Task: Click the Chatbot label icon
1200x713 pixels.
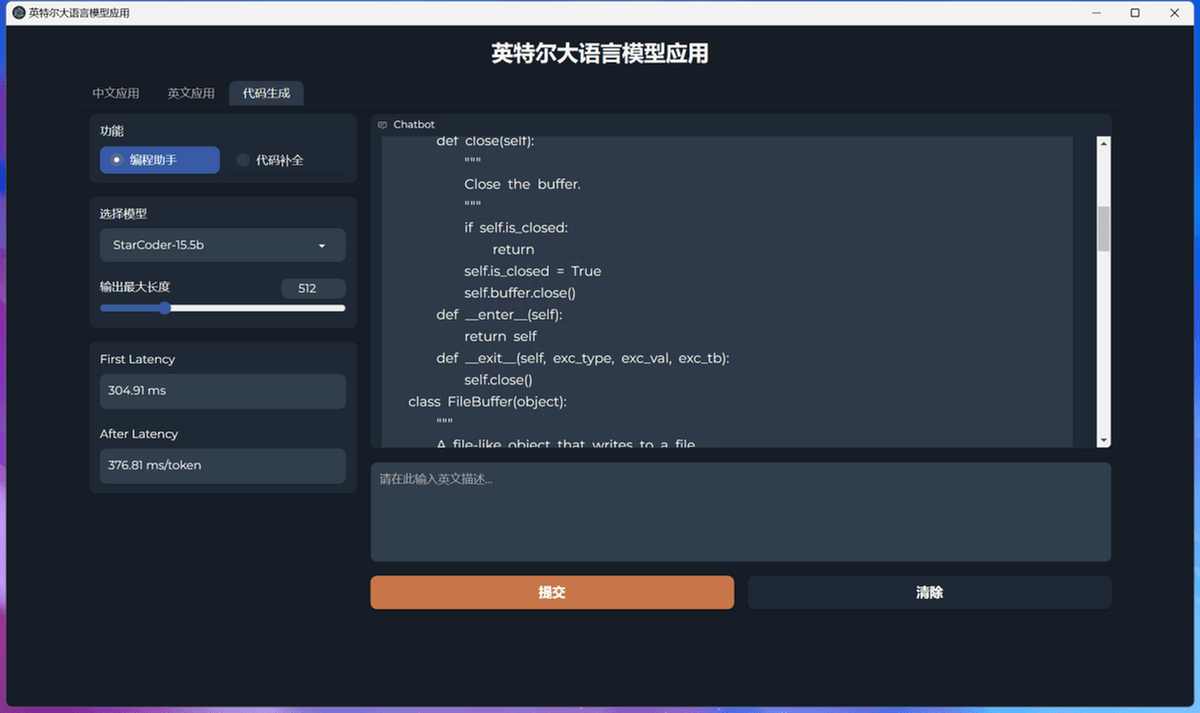Action: [x=382, y=125]
